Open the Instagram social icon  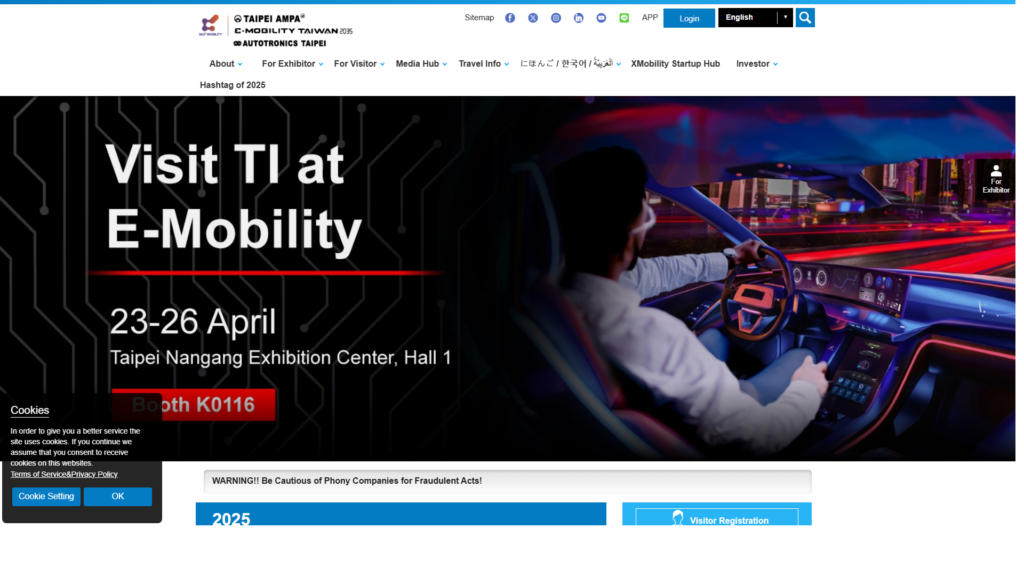556,18
